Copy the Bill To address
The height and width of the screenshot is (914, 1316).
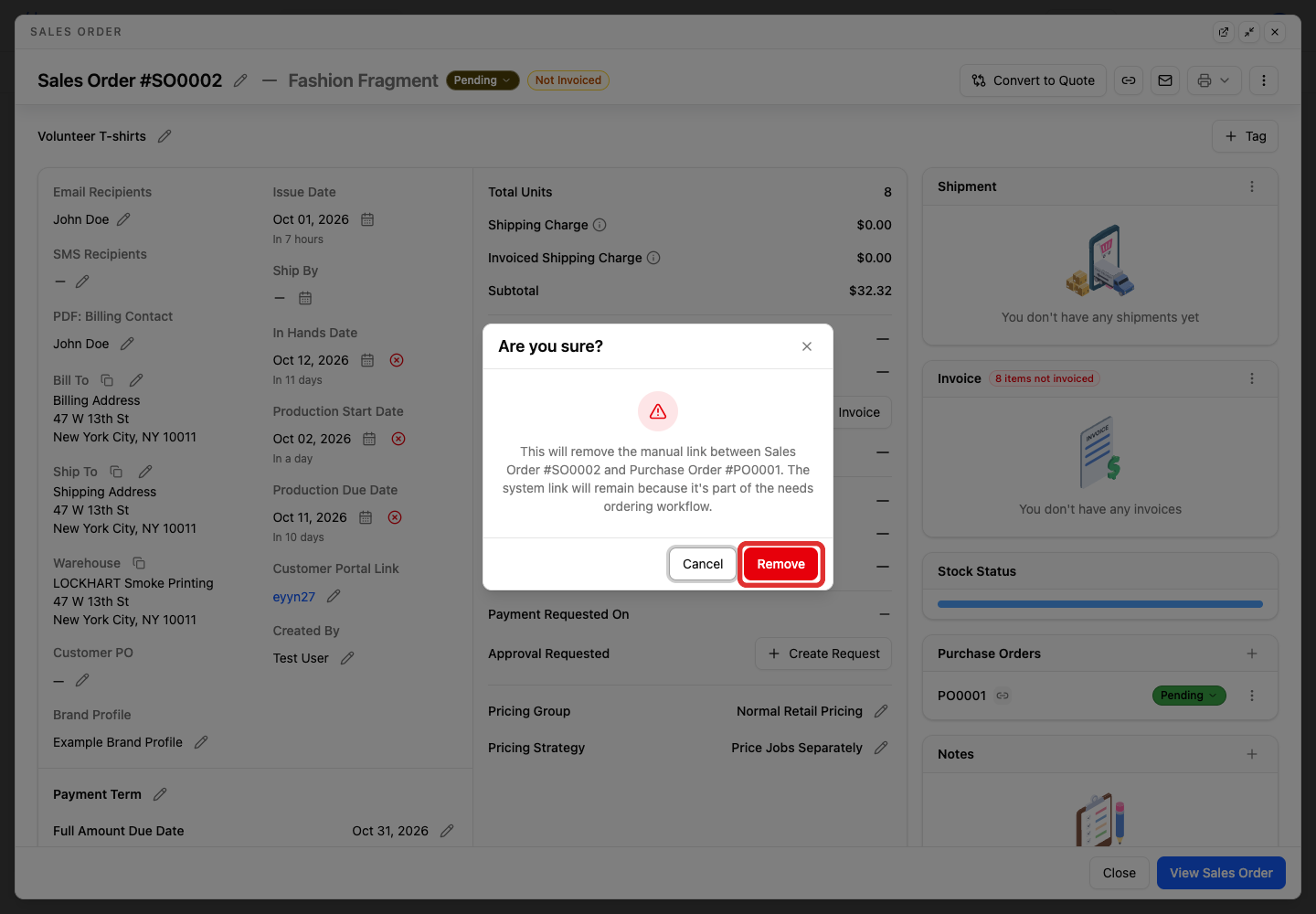coord(107,380)
